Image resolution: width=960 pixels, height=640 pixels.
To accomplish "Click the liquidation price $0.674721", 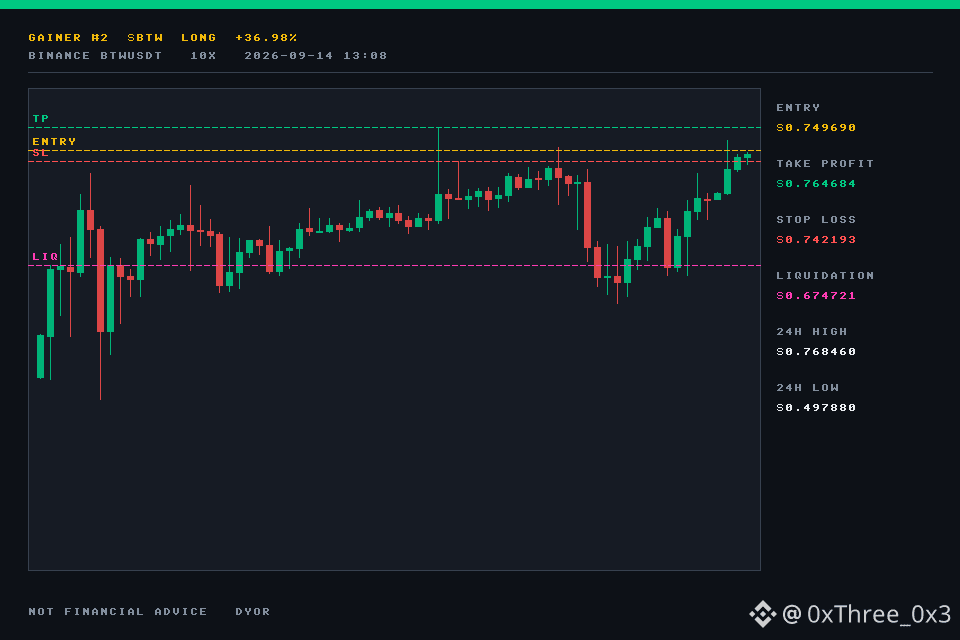I will pos(816,296).
